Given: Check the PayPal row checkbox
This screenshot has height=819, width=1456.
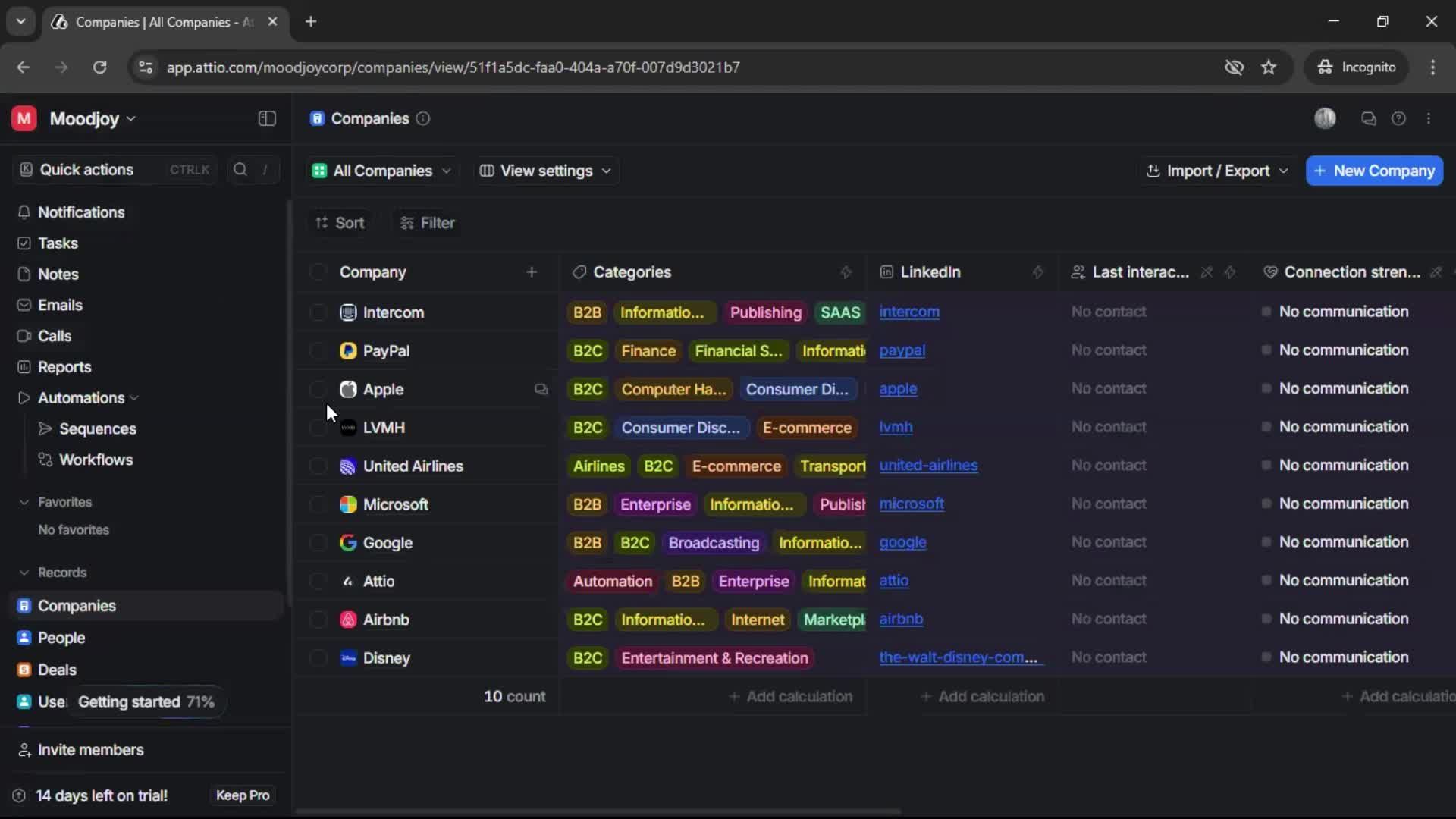Looking at the screenshot, I should pyautogui.click(x=318, y=351).
